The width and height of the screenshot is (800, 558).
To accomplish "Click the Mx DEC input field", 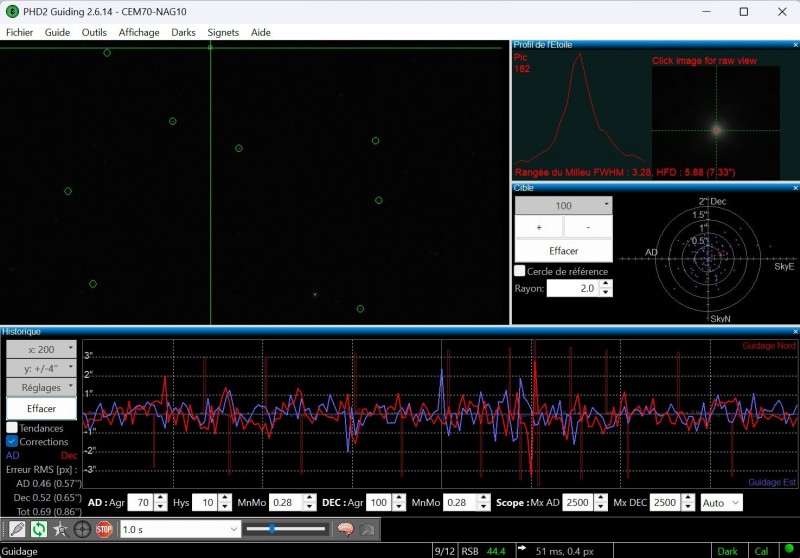I will (x=665, y=502).
